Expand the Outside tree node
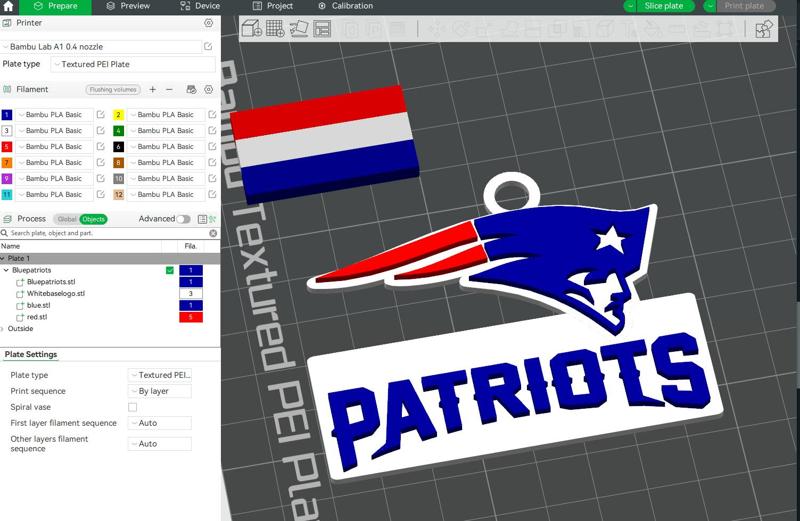The width and height of the screenshot is (800, 521). click(x=3, y=329)
